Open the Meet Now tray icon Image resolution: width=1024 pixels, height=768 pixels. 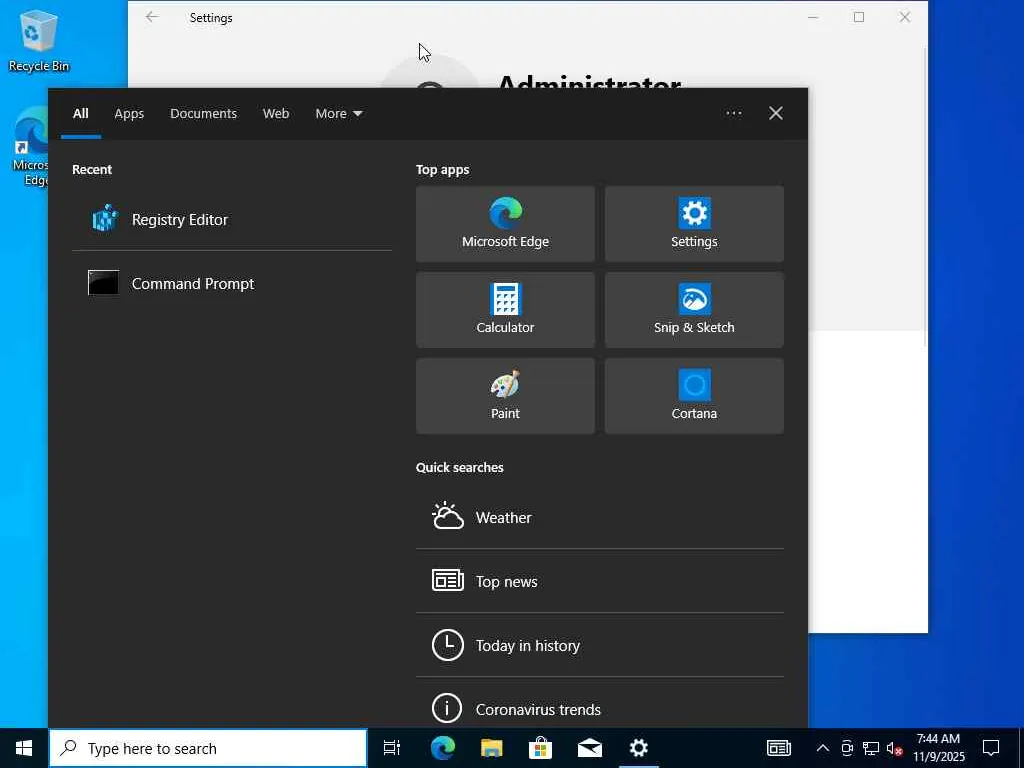click(847, 748)
